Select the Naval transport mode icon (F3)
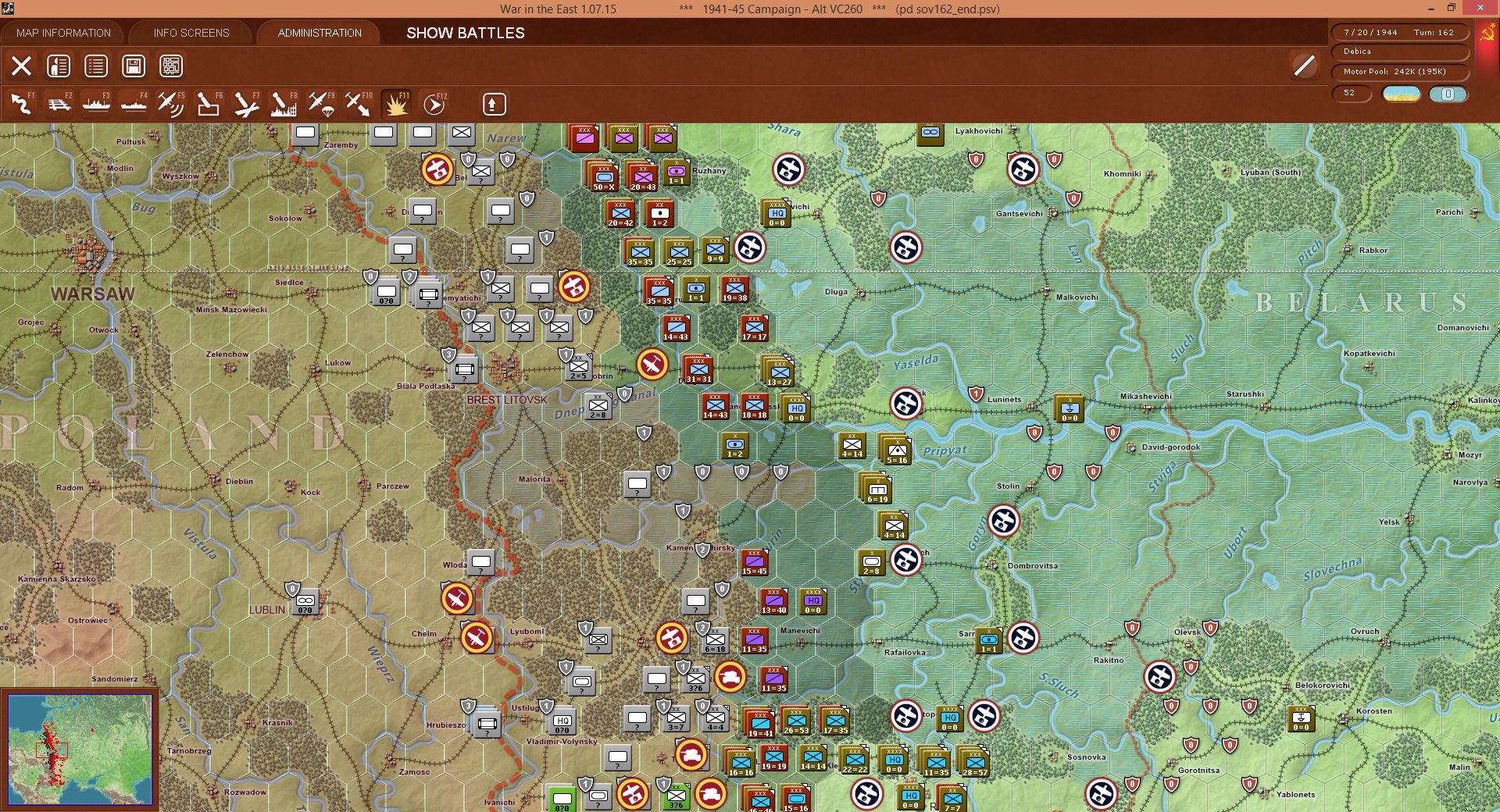This screenshot has height=812, width=1500. pyautogui.click(x=96, y=104)
